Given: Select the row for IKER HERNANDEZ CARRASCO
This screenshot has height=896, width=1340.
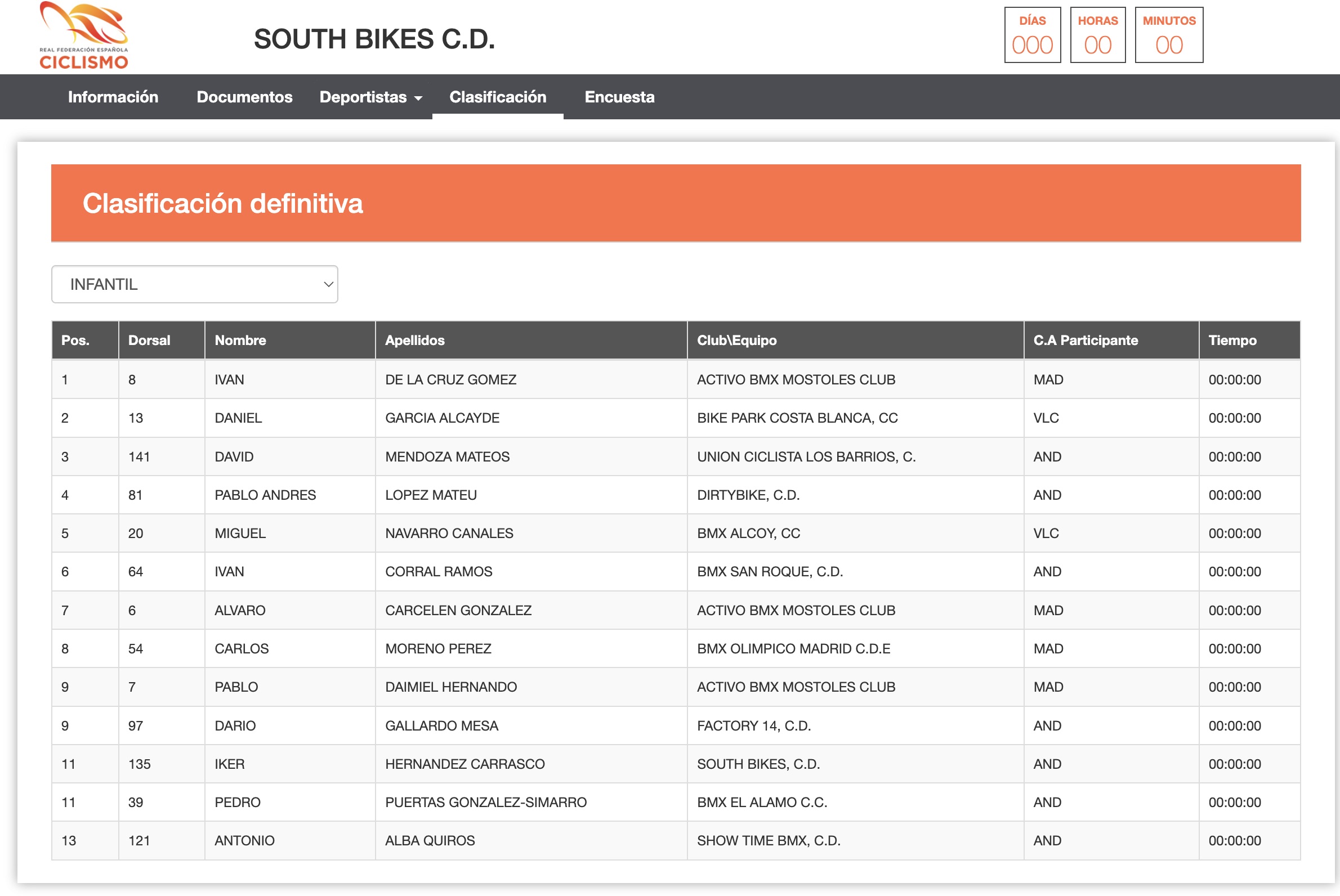Looking at the screenshot, I should [676, 764].
